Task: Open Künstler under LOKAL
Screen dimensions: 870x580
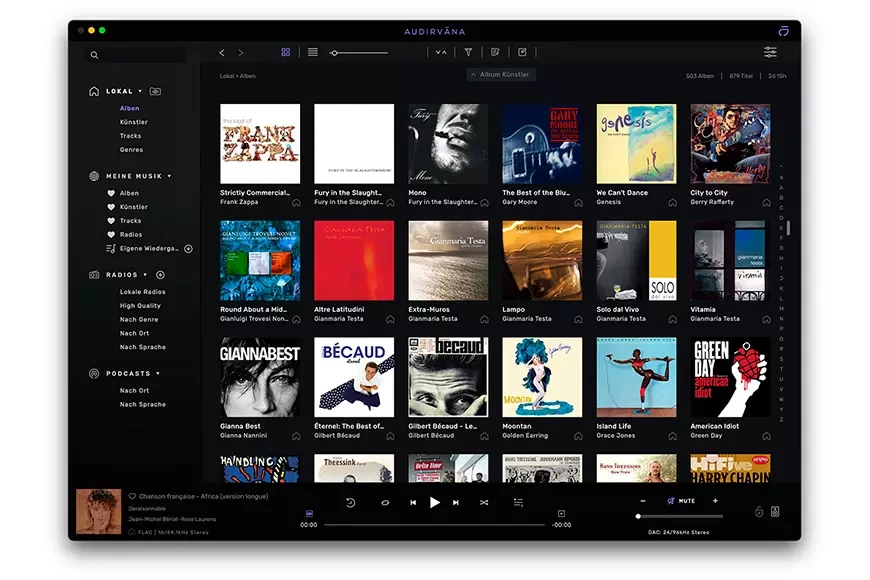Action: (x=133, y=122)
